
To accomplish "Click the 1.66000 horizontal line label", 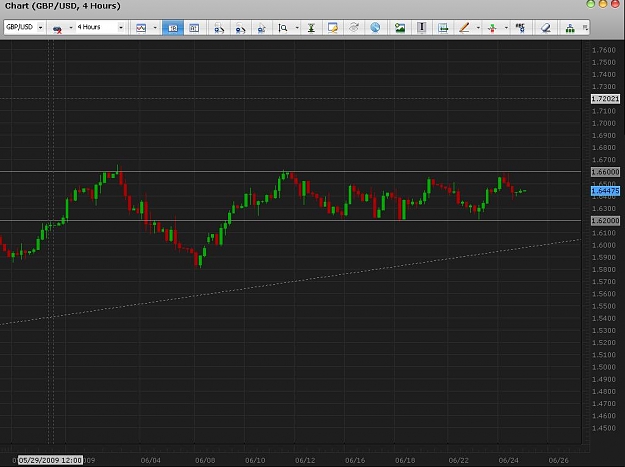I will (605, 172).
